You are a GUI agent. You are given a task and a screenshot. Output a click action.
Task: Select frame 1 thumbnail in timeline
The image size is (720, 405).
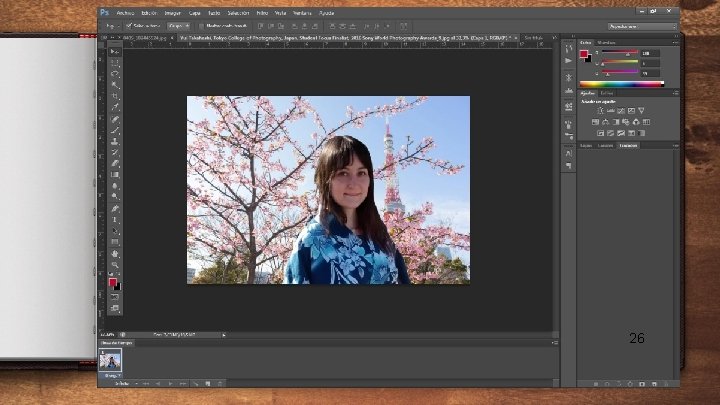(110, 360)
